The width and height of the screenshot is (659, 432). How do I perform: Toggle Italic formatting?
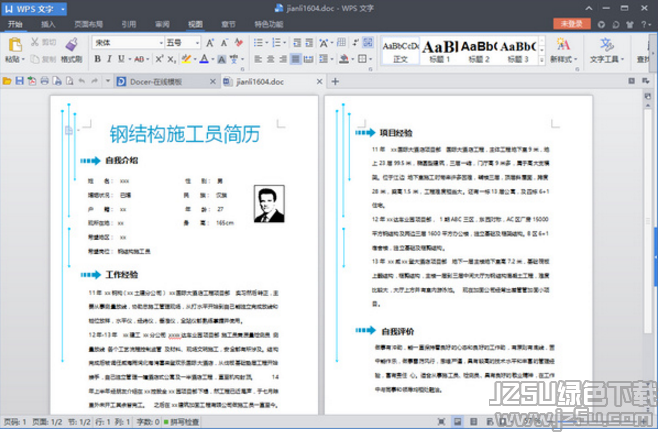(109, 59)
